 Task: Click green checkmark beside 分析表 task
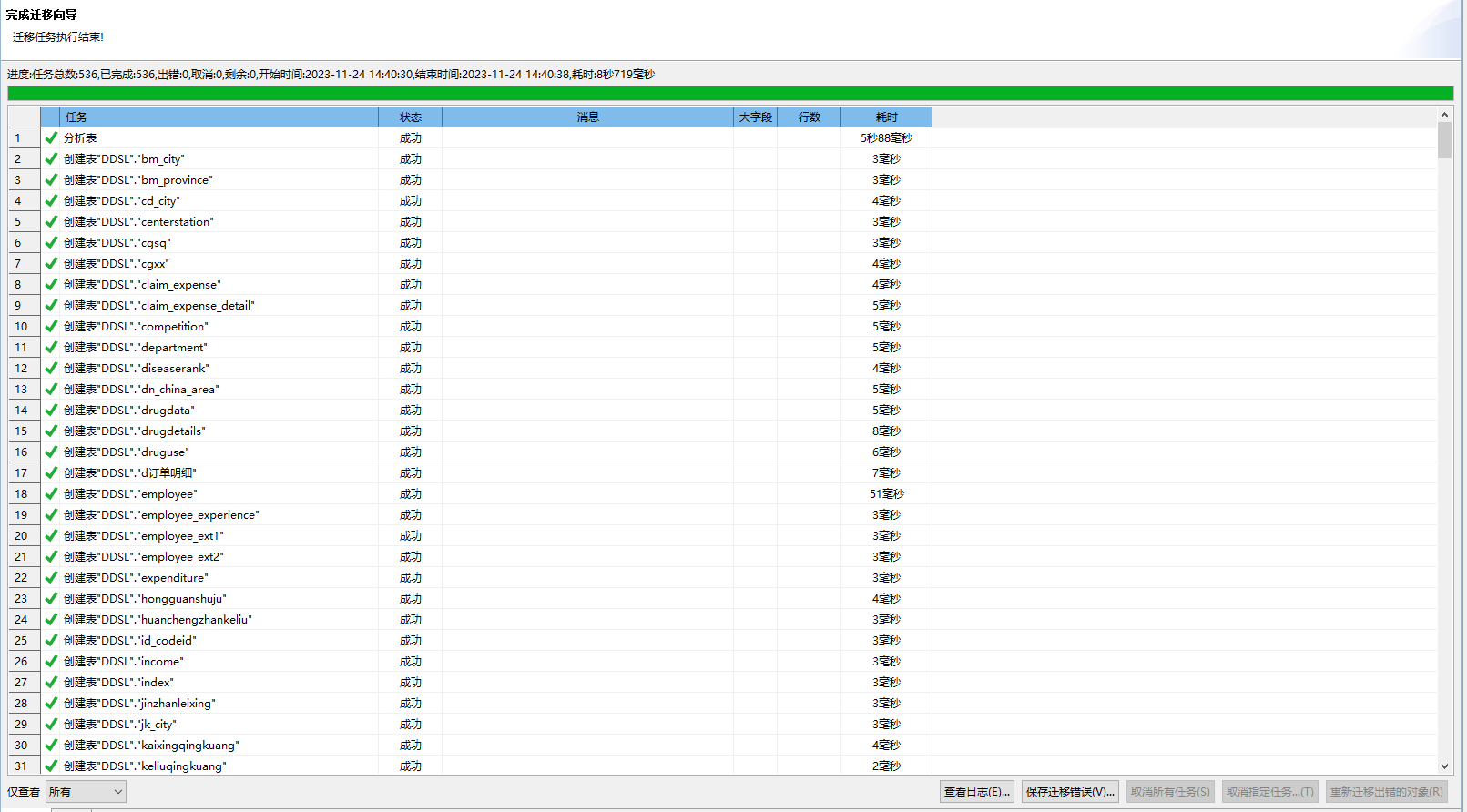coord(51,138)
